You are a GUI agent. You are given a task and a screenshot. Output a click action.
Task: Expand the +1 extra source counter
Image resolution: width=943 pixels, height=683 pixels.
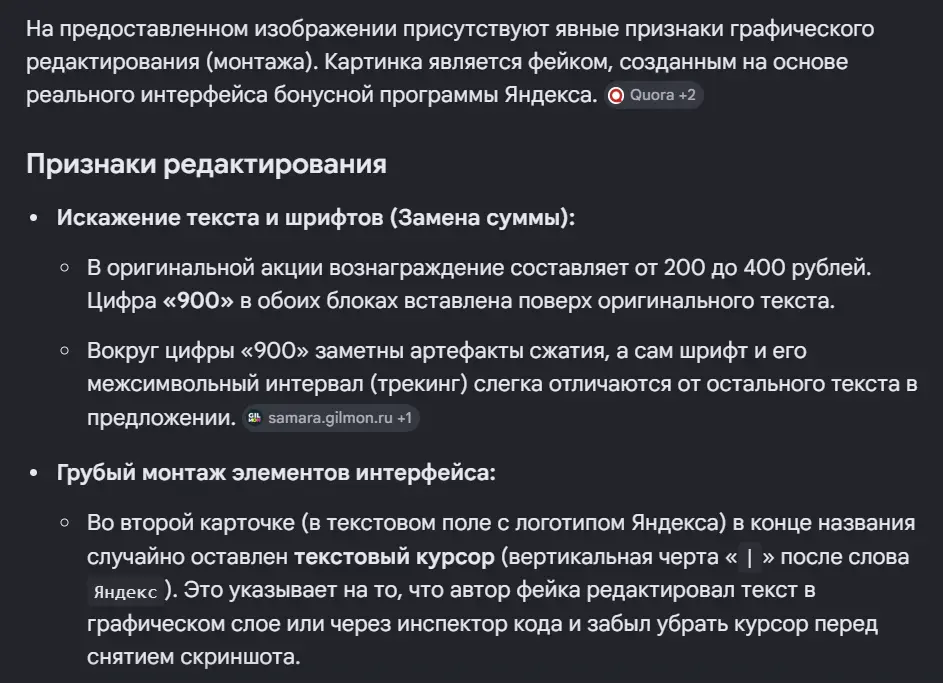pos(405,418)
